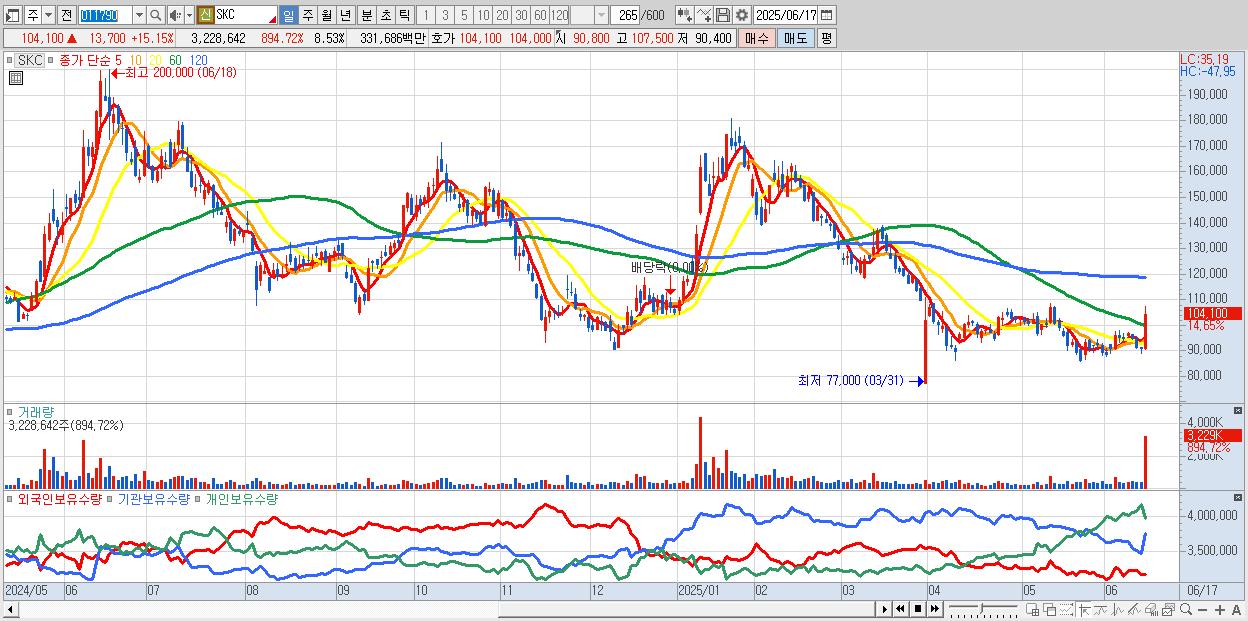The height and width of the screenshot is (621, 1248).
Task: Stop chart replay with stop button
Action: tap(918, 609)
